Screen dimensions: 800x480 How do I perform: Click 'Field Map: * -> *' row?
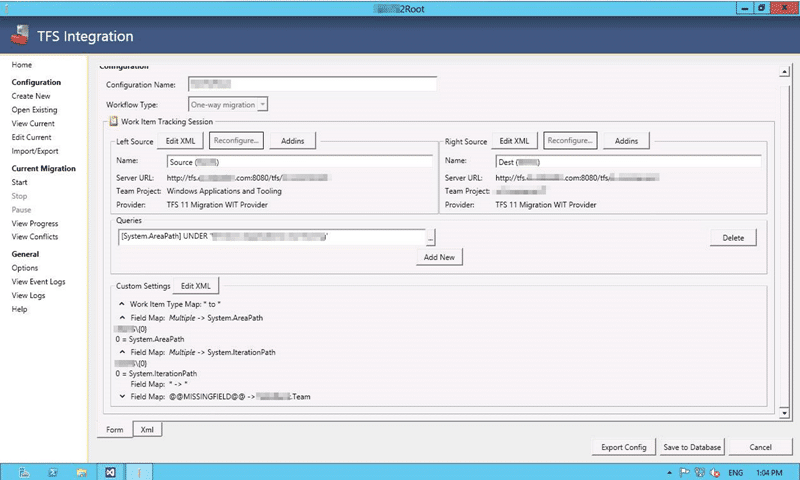tap(159, 384)
